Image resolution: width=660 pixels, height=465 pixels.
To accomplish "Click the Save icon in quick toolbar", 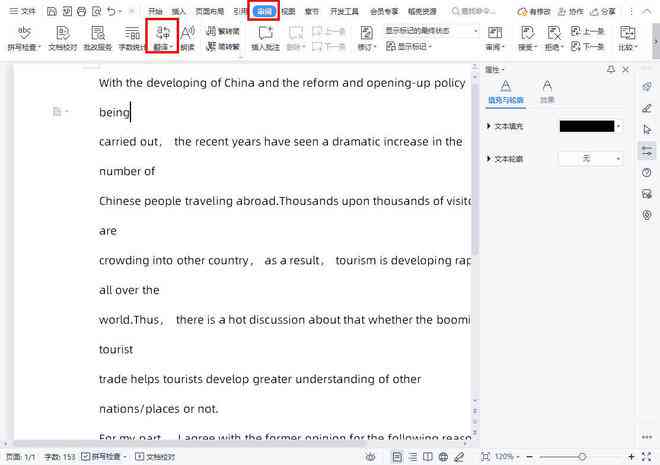I will [52, 11].
